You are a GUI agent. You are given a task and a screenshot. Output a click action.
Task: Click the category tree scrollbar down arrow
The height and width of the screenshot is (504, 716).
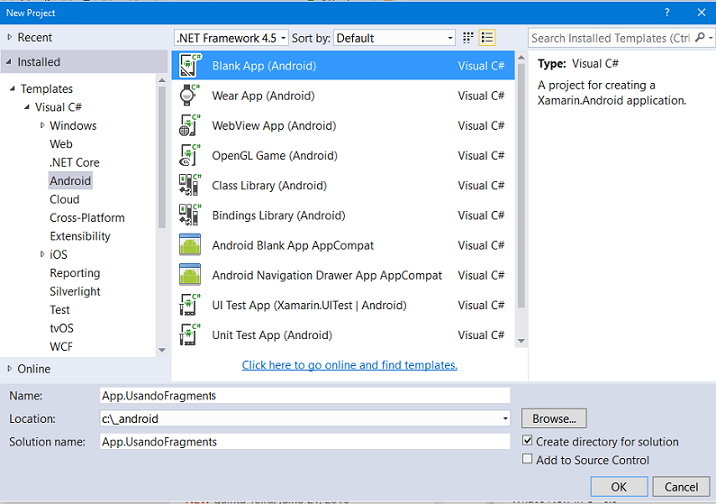click(162, 350)
